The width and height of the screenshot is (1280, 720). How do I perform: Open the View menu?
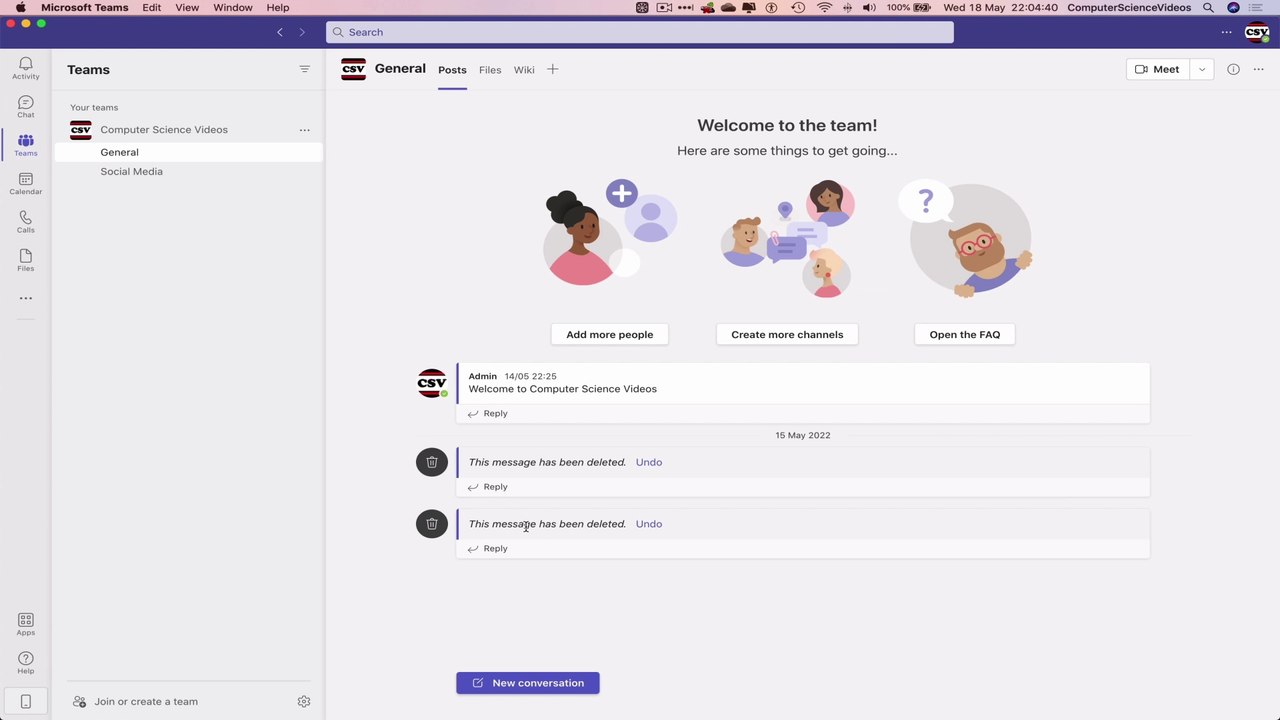coord(187,8)
